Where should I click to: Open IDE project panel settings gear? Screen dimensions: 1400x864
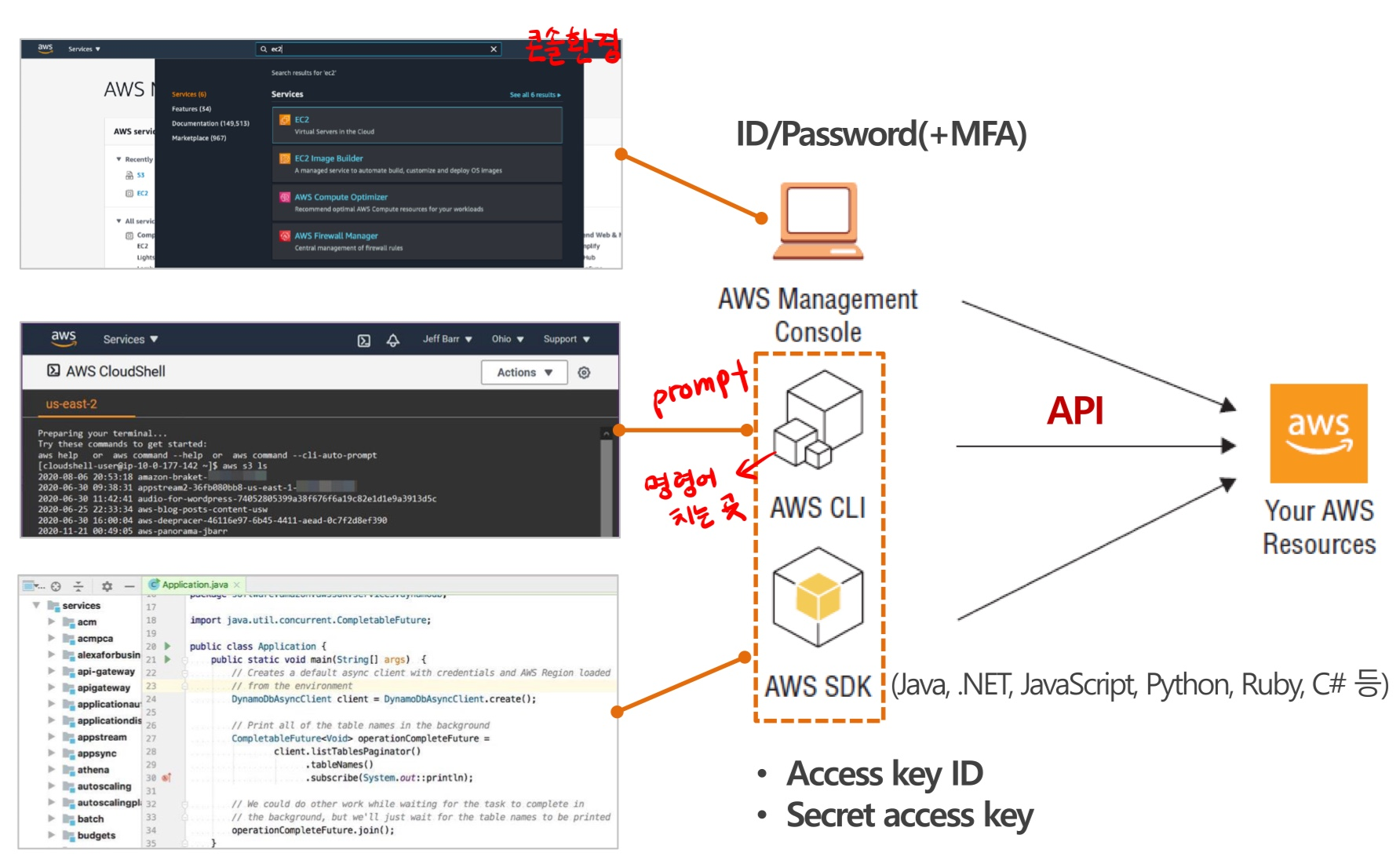(x=107, y=586)
